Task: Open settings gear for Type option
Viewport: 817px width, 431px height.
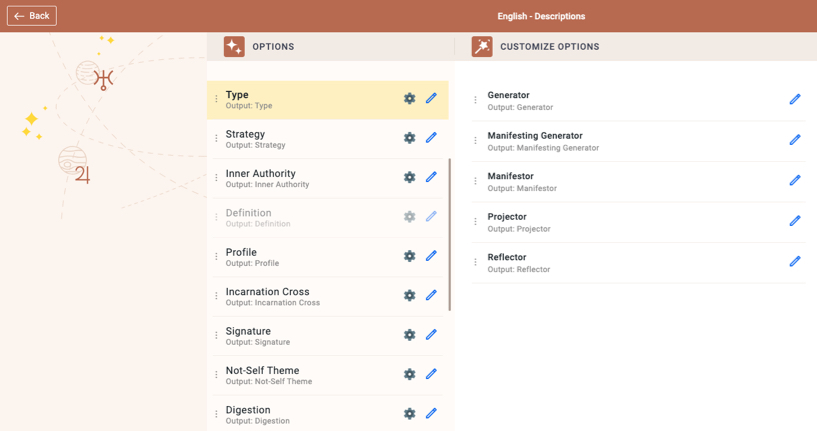Action: click(410, 98)
